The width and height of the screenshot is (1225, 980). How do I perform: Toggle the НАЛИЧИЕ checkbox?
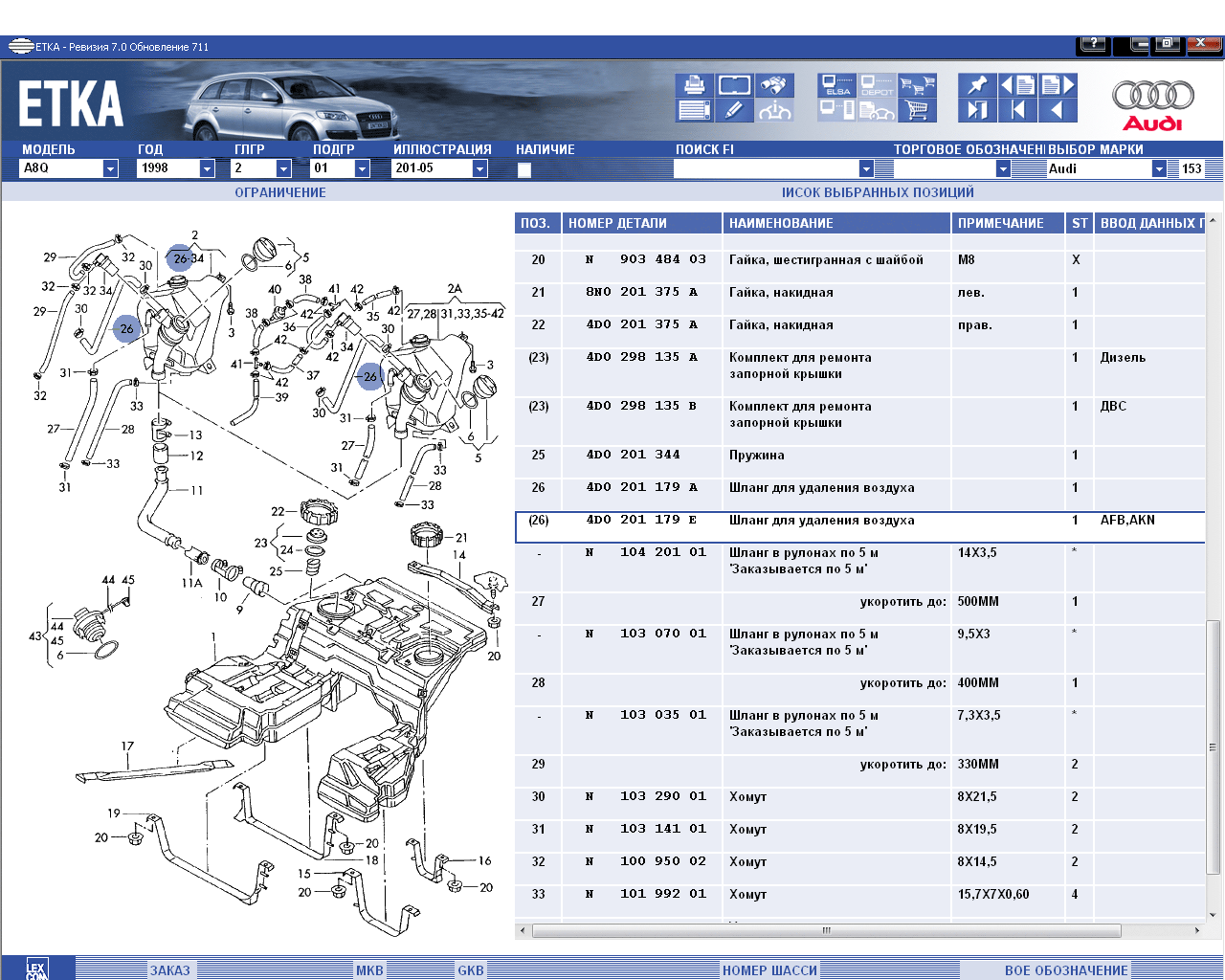(x=524, y=169)
